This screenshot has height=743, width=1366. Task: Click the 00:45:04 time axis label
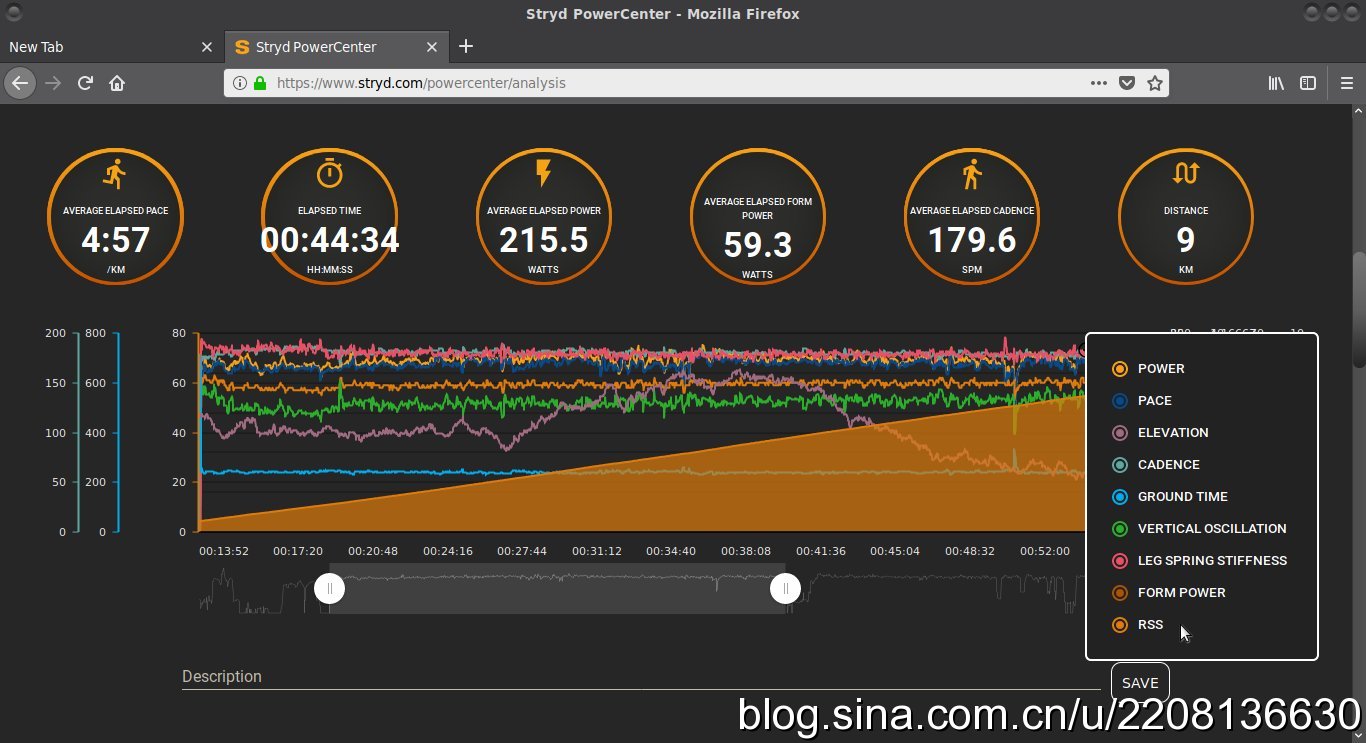point(895,551)
